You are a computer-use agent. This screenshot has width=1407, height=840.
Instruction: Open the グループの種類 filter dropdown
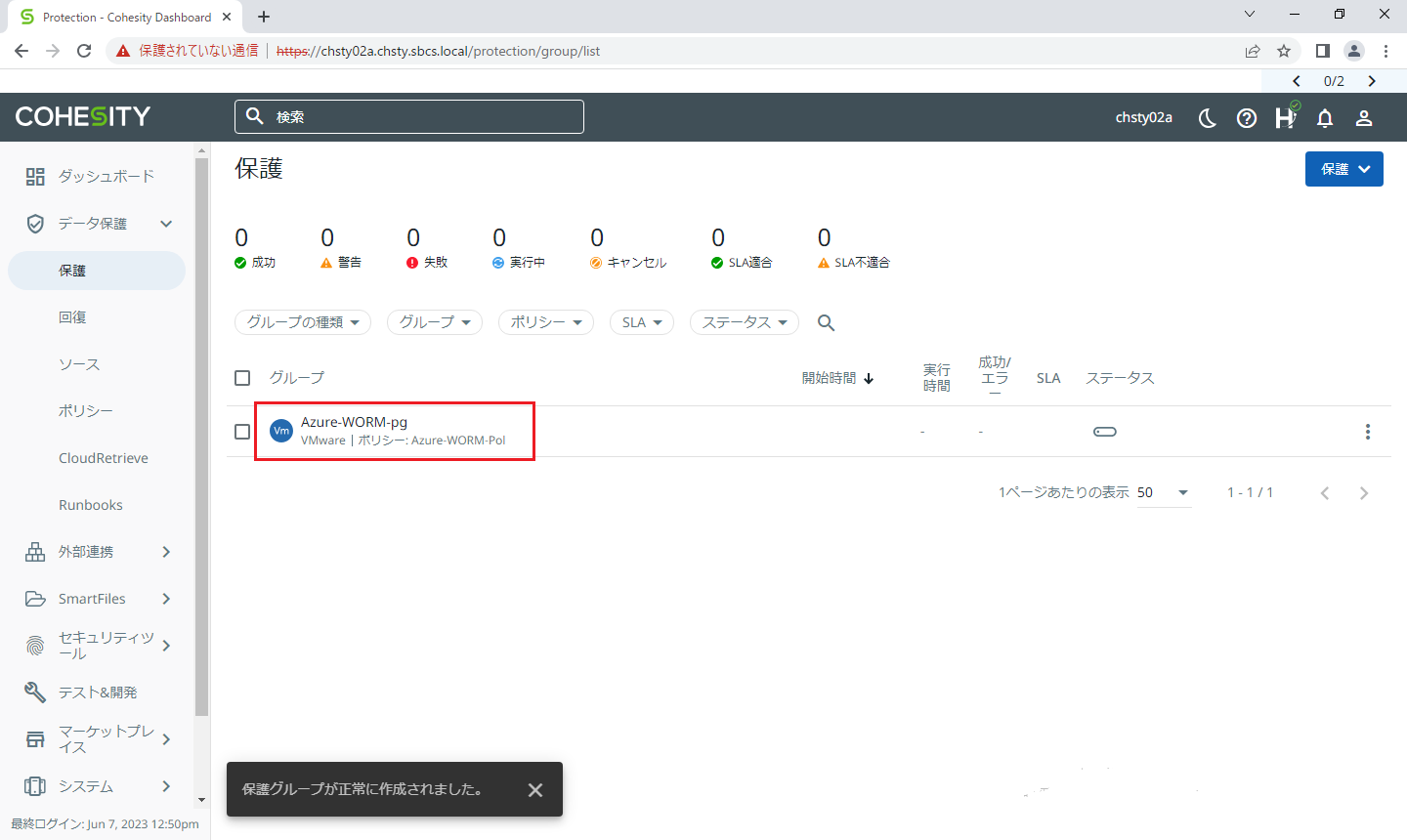point(303,322)
